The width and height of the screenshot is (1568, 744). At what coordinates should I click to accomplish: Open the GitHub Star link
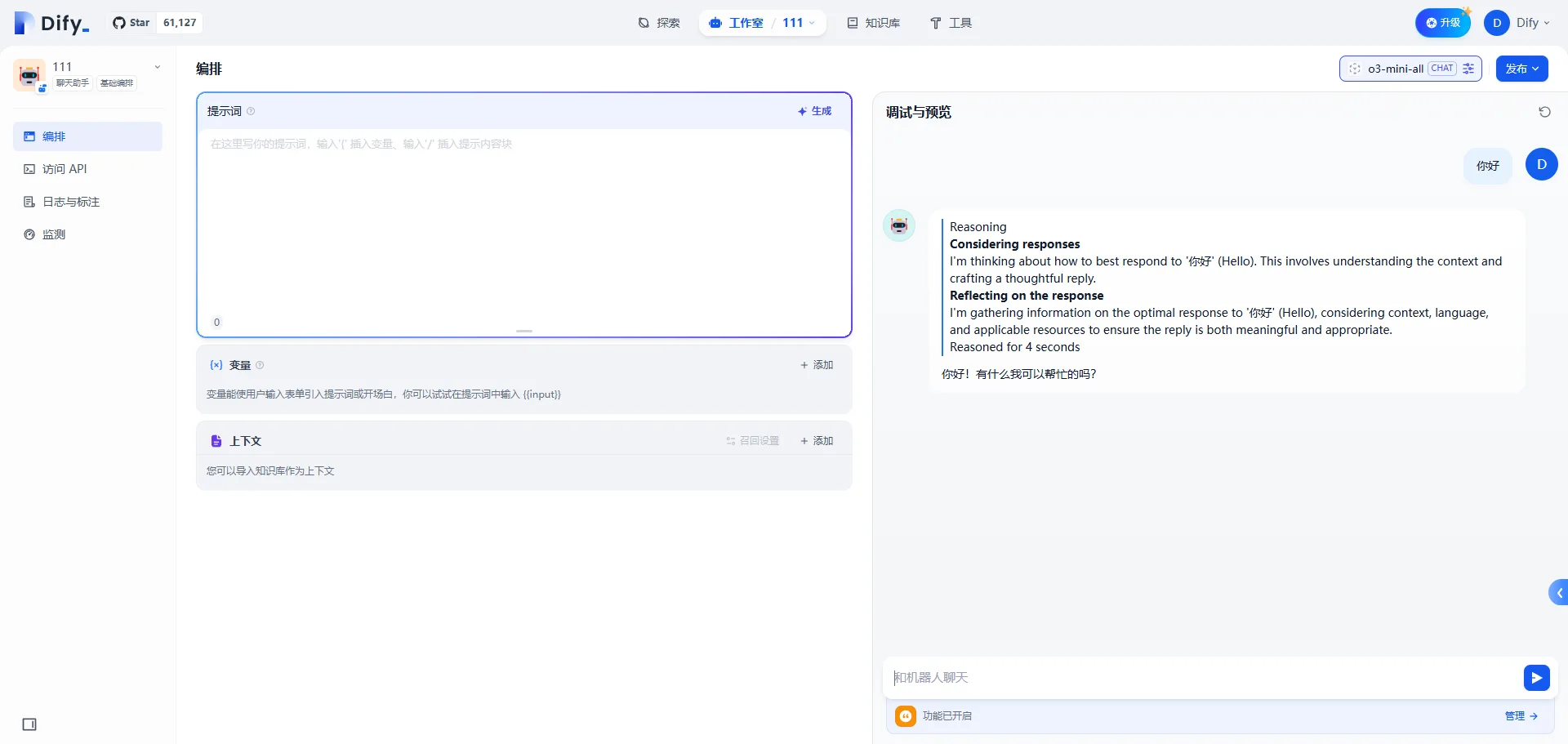tap(131, 23)
